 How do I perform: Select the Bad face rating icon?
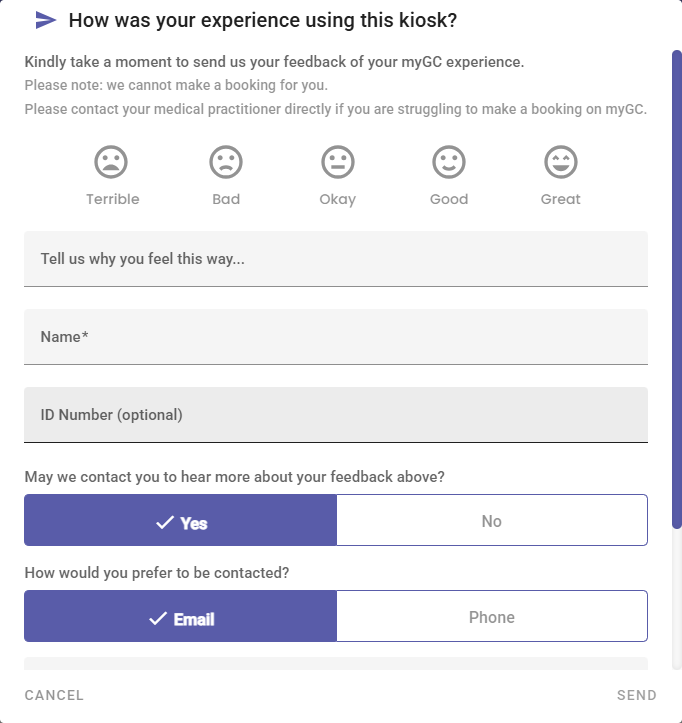[x=226, y=161]
